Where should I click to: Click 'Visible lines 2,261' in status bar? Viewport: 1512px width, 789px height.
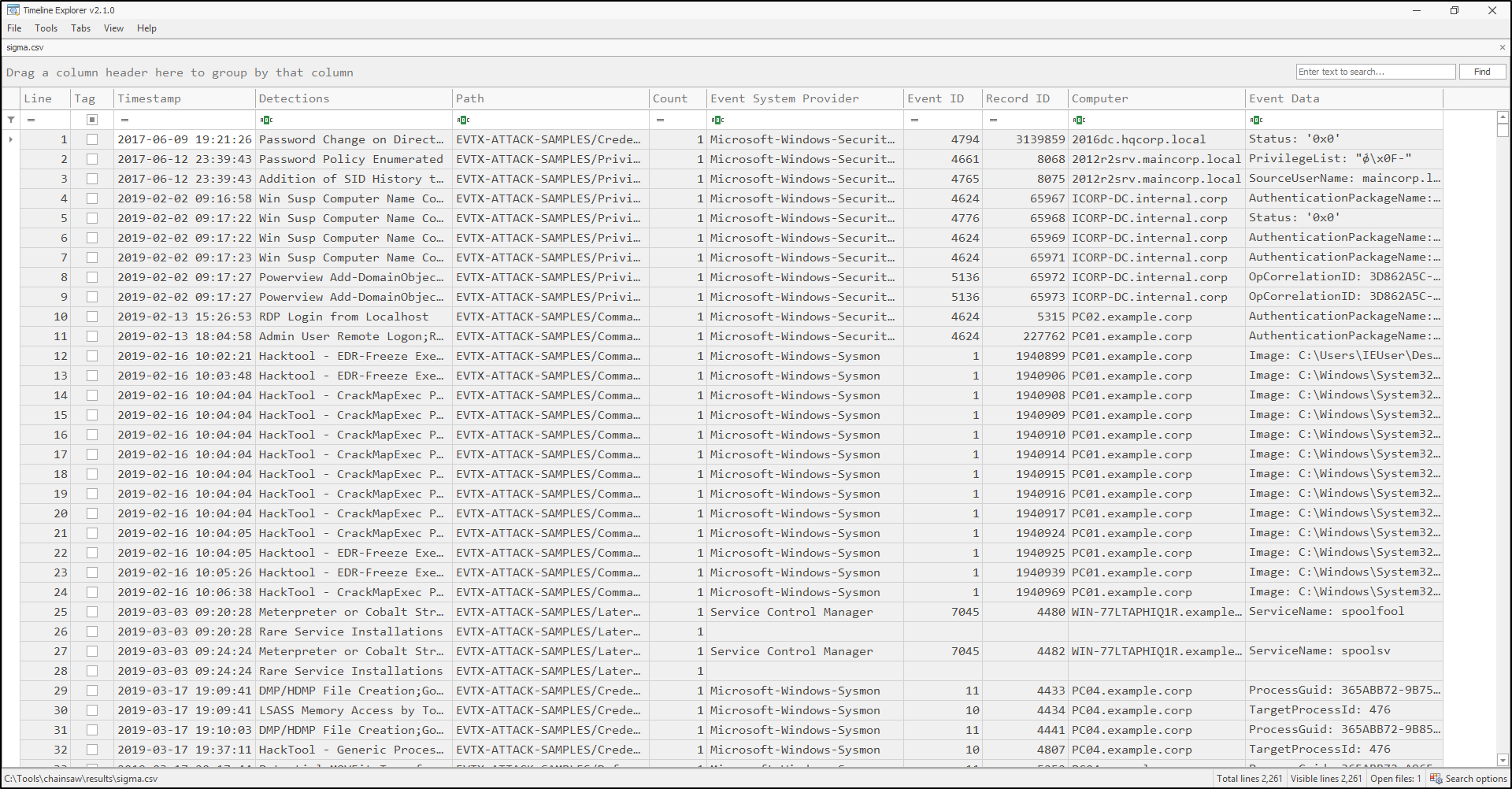point(1325,779)
